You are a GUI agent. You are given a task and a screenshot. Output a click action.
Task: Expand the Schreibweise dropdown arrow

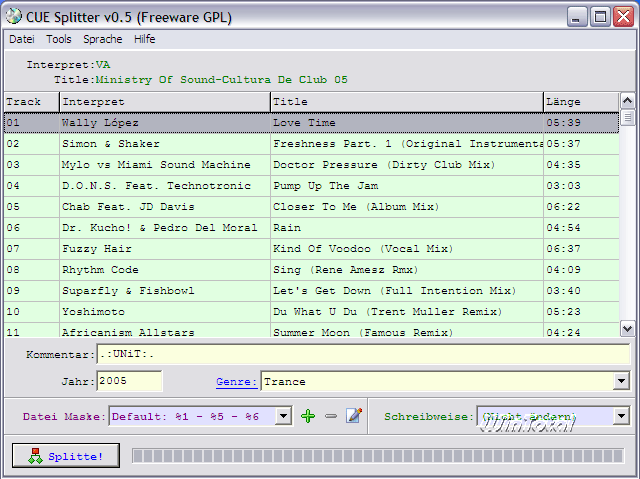point(621,416)
